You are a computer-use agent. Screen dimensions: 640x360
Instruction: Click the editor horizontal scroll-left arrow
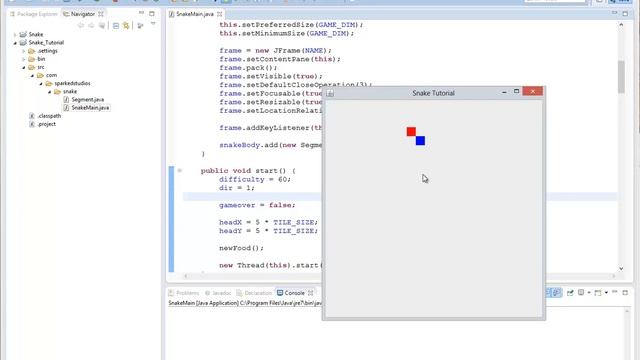pyautogui.click(x=186, y=276)
